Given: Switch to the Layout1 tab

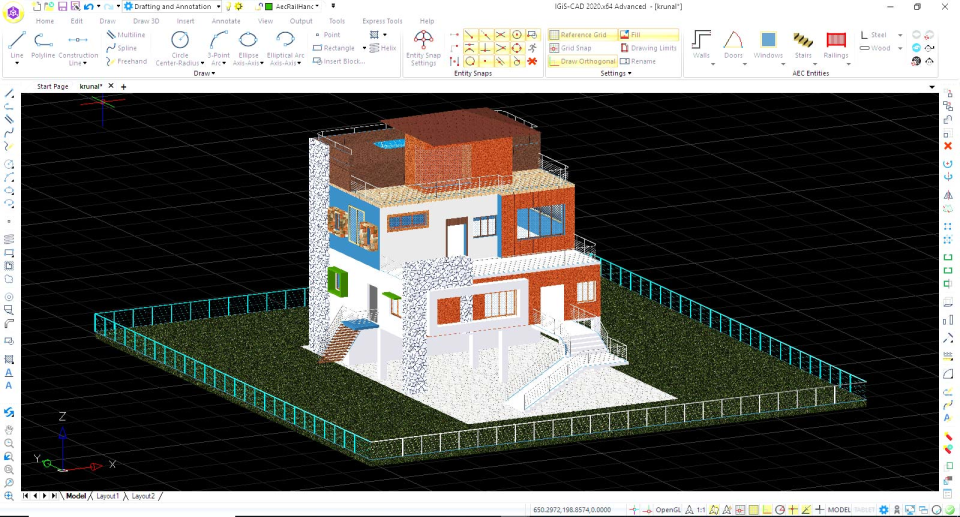Looking at the screenshot, I should (107, 496).
